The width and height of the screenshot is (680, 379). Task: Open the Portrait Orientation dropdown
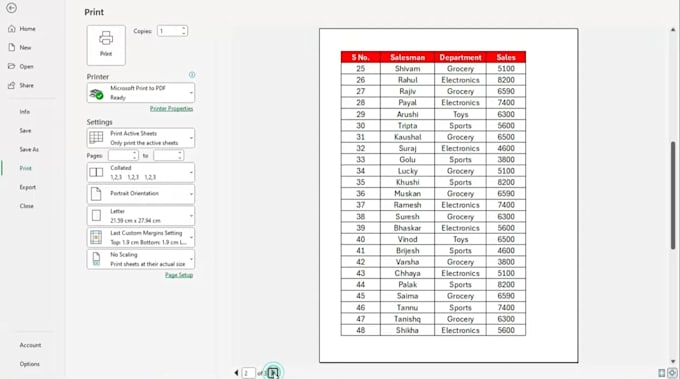141,194
